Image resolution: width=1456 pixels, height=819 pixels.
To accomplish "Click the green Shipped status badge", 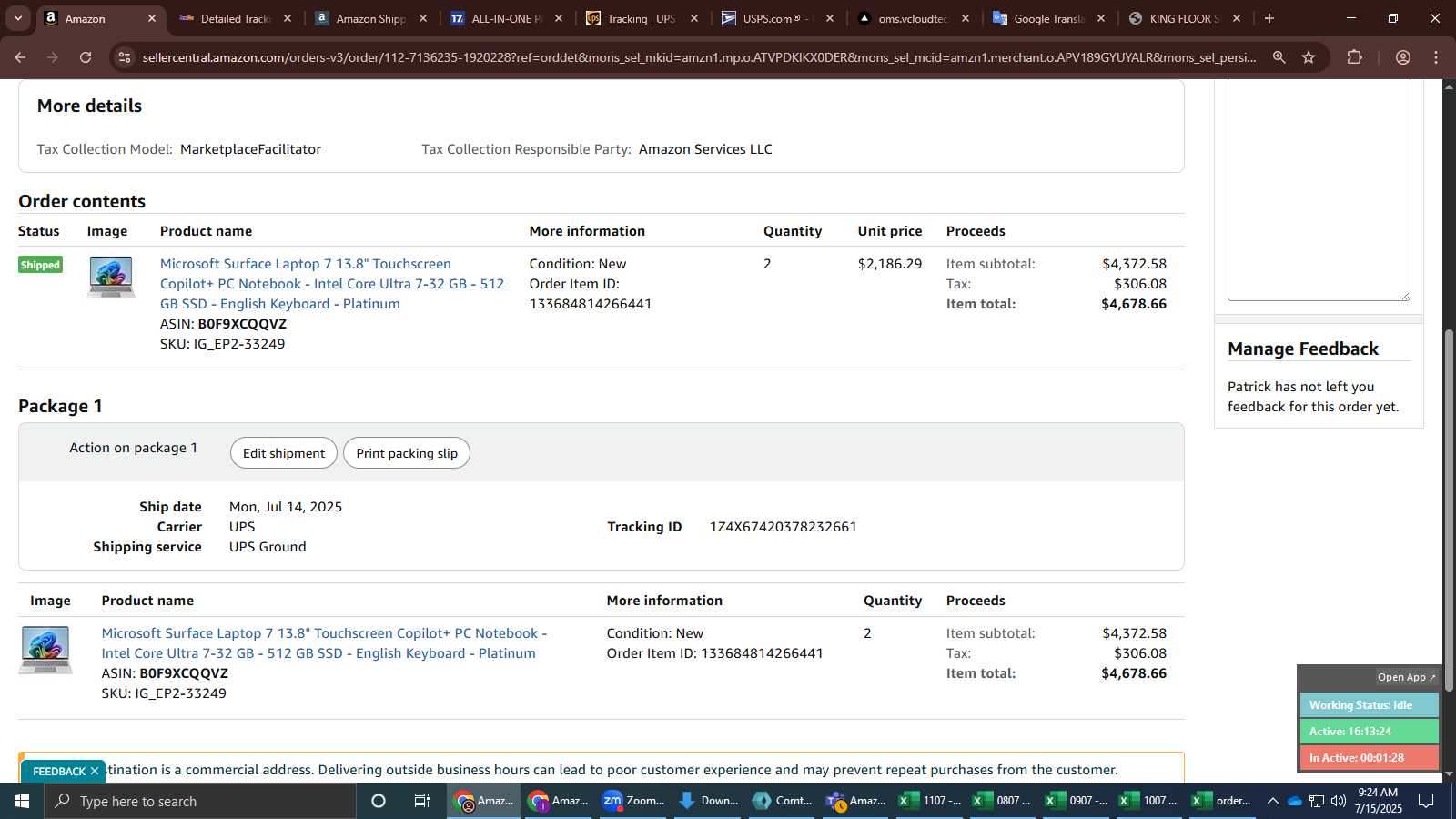I will point(41,265).
